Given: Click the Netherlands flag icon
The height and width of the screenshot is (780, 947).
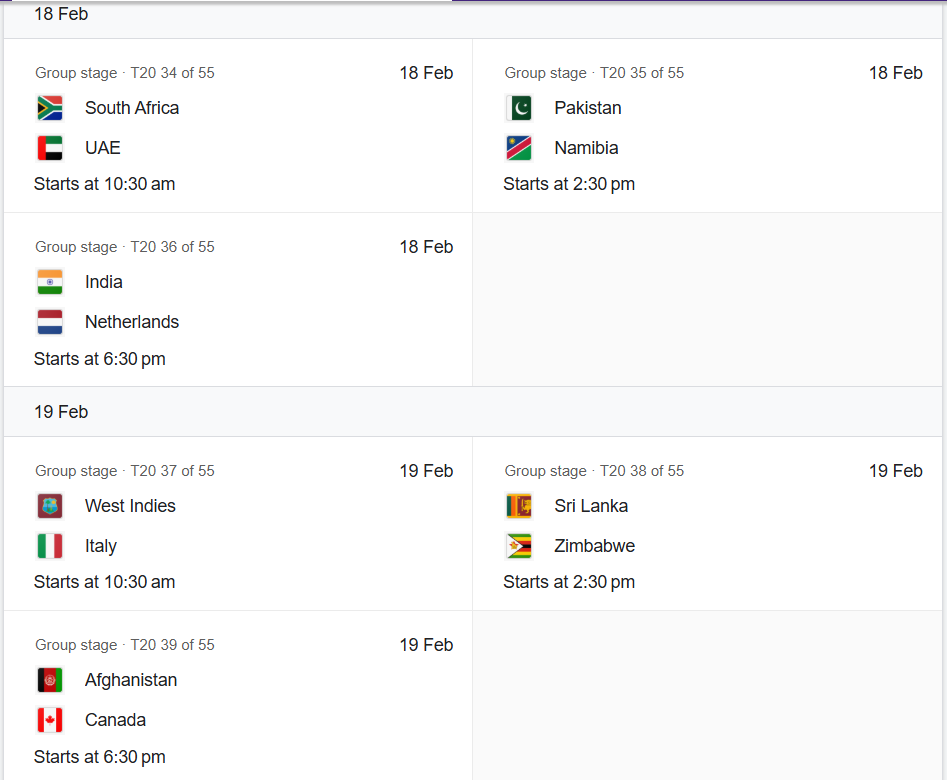Looking at the screenshot, I should [50, 322].
